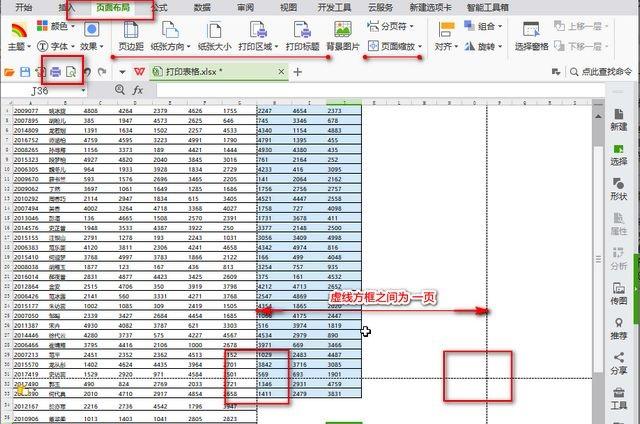Image resolution: width=640 pixels, height=424 pixels.
Task: Open 新建 in the right sidebar
Action: click(619, 118)
